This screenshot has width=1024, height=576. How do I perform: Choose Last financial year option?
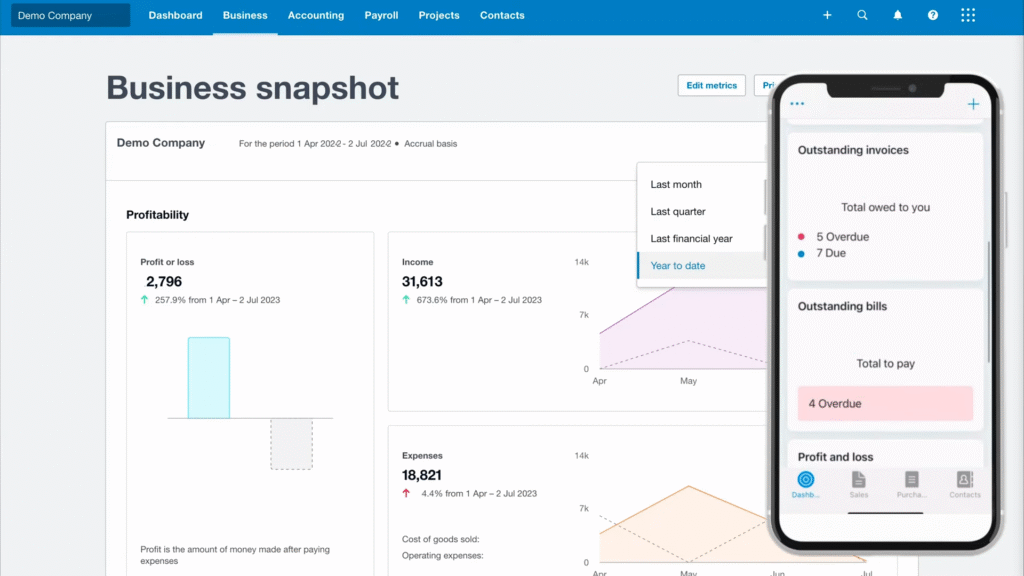tap(691, 239)
